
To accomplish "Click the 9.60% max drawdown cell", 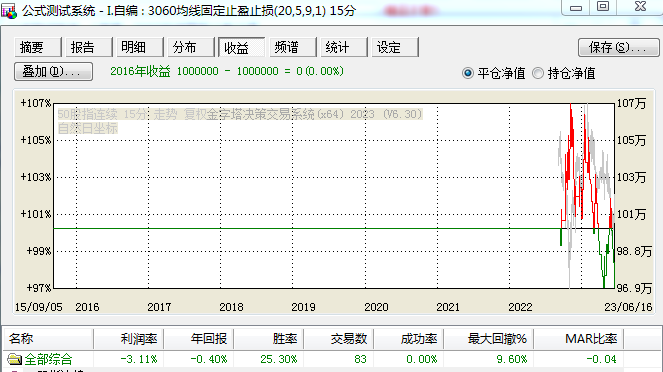I will (x=512, y=359).
